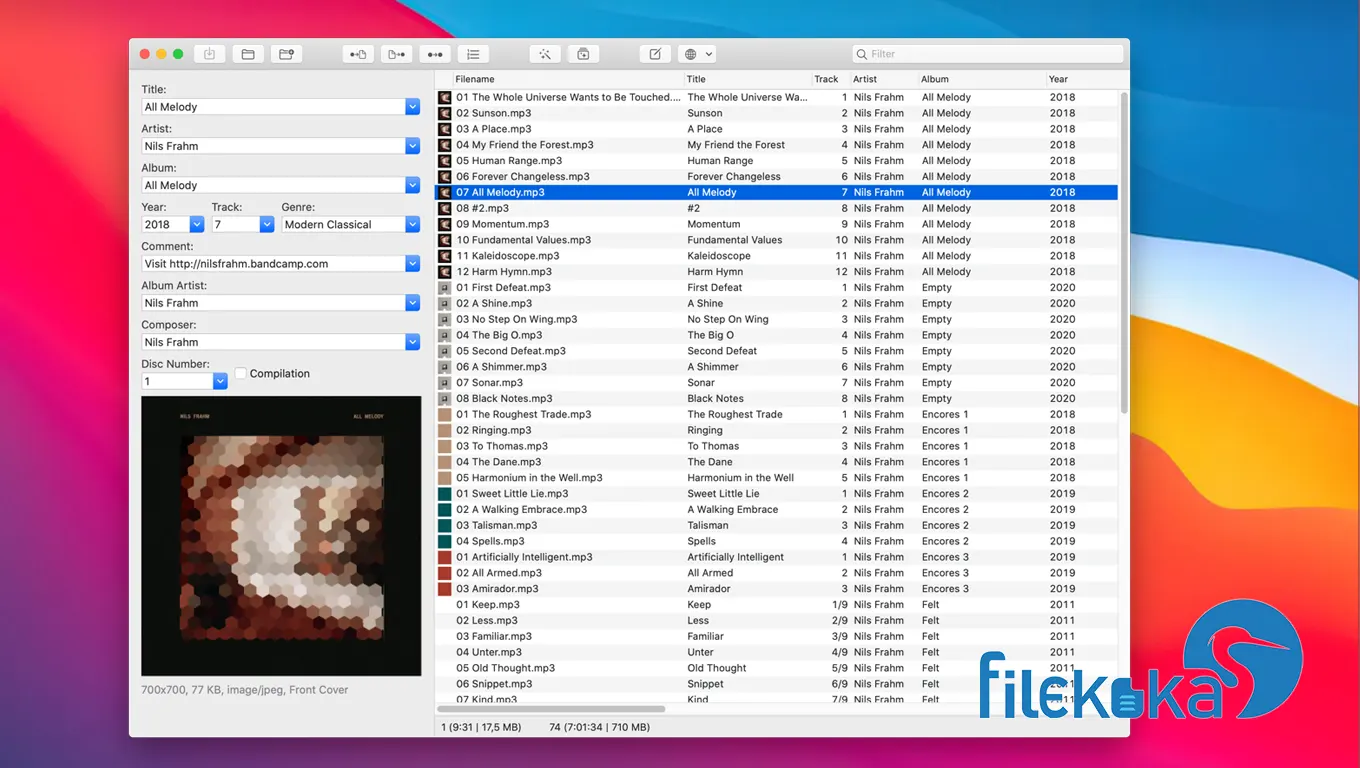Screen dimensions: 1360x768
Task: Click the cover icon of 09 Momentum.mp3
Action: click(x=445, y=224)
